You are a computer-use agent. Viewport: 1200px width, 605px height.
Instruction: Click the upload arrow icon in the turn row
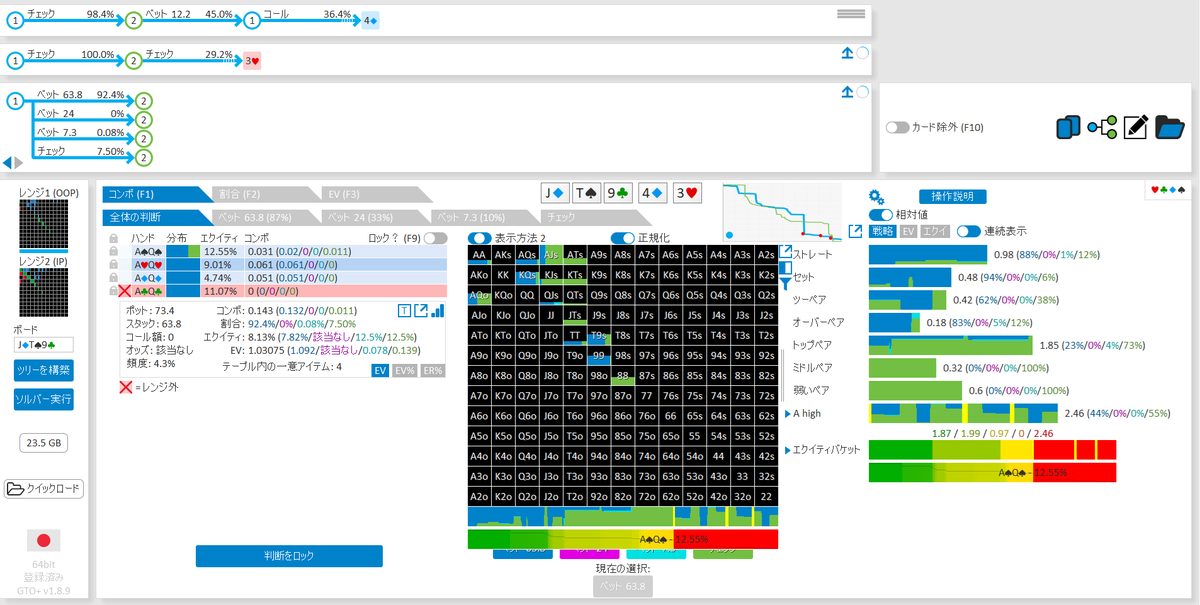[846, 54]
